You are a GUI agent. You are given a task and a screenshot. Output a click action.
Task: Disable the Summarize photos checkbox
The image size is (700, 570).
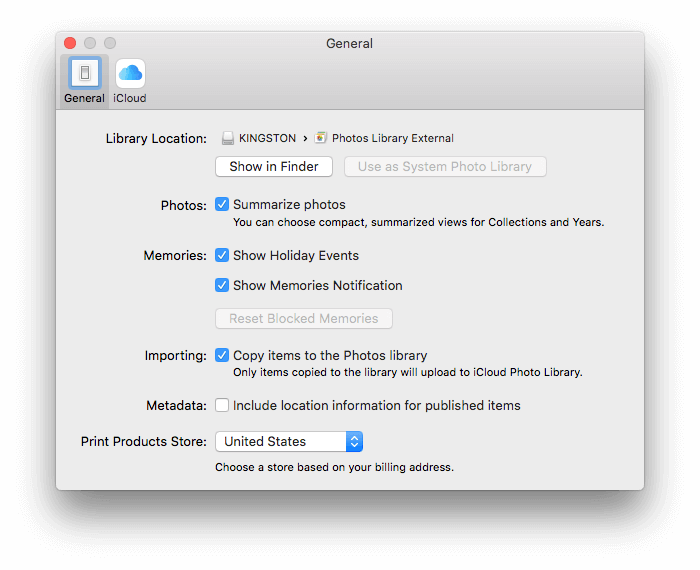pyautogui.click(x=222, y=205)
